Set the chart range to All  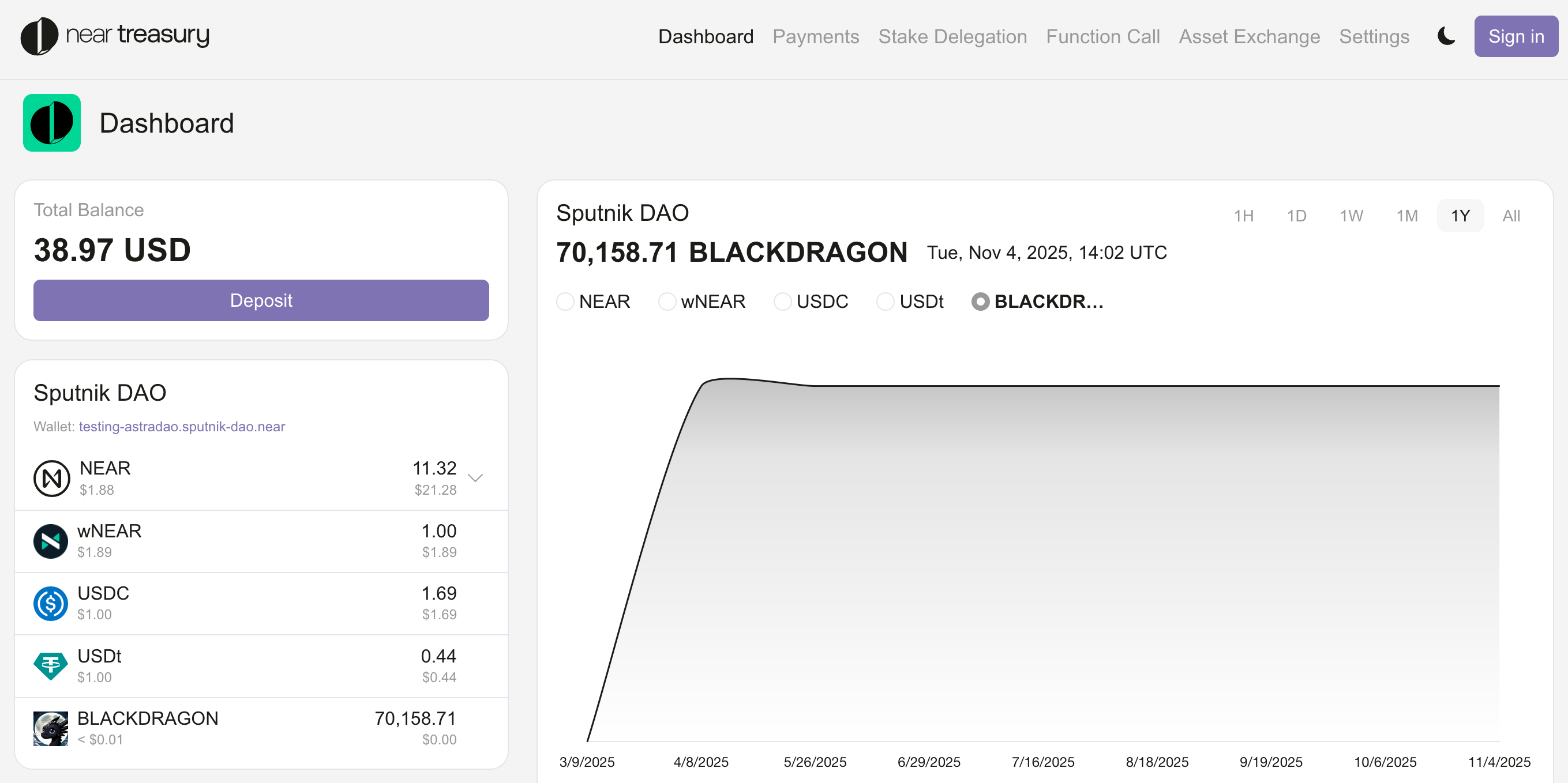coord(1511,216)
